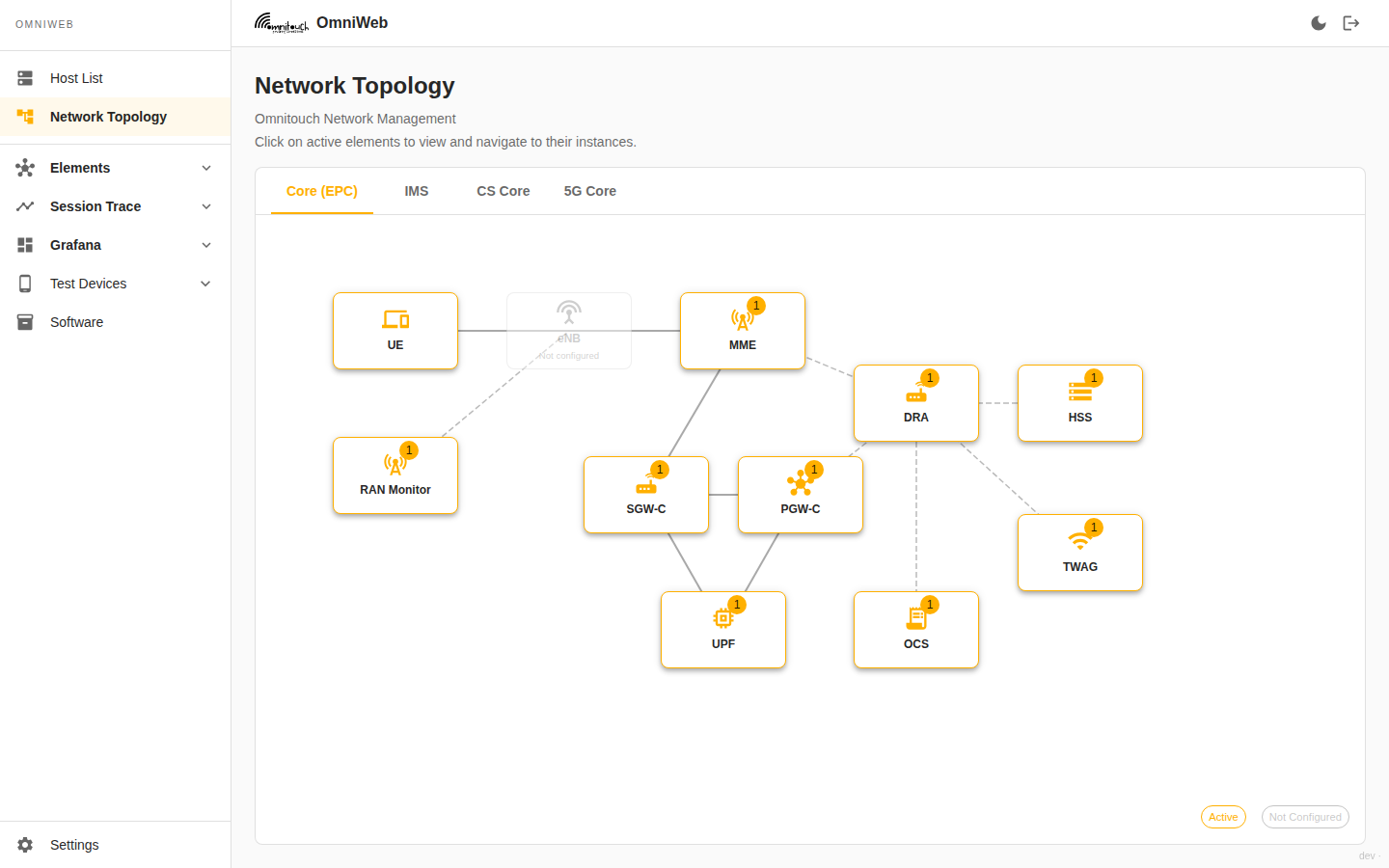Click the Session Trace label in sidebar

pos(95,206)
